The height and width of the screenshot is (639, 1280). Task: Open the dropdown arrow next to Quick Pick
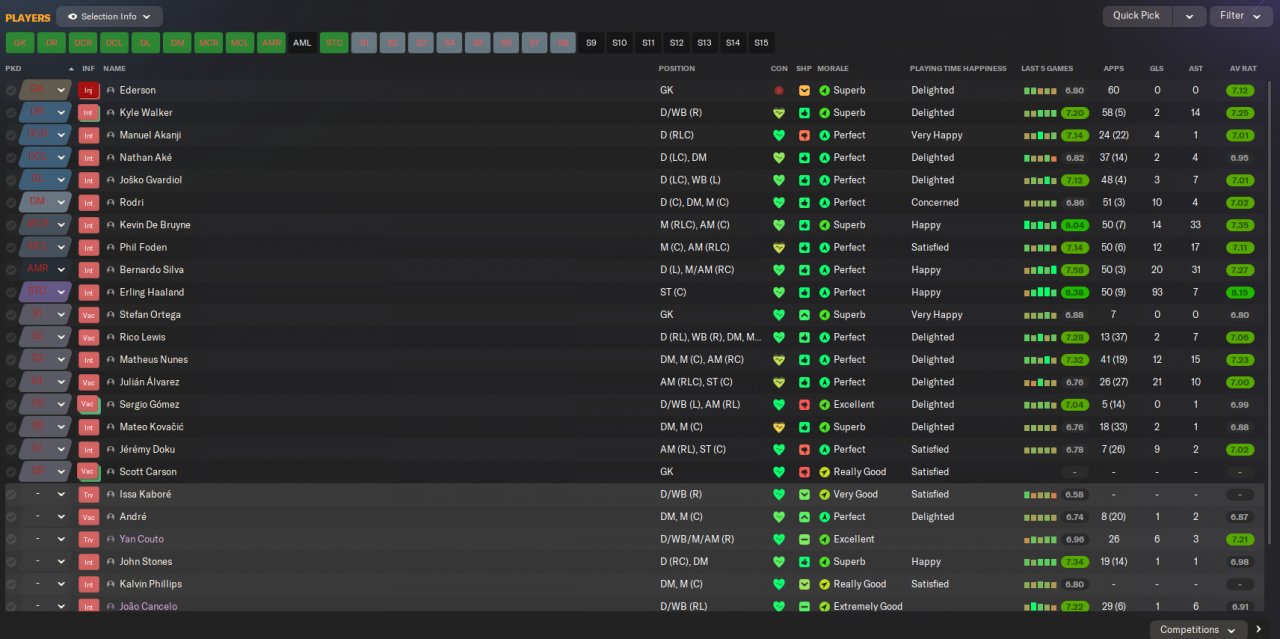point(1188,16)
